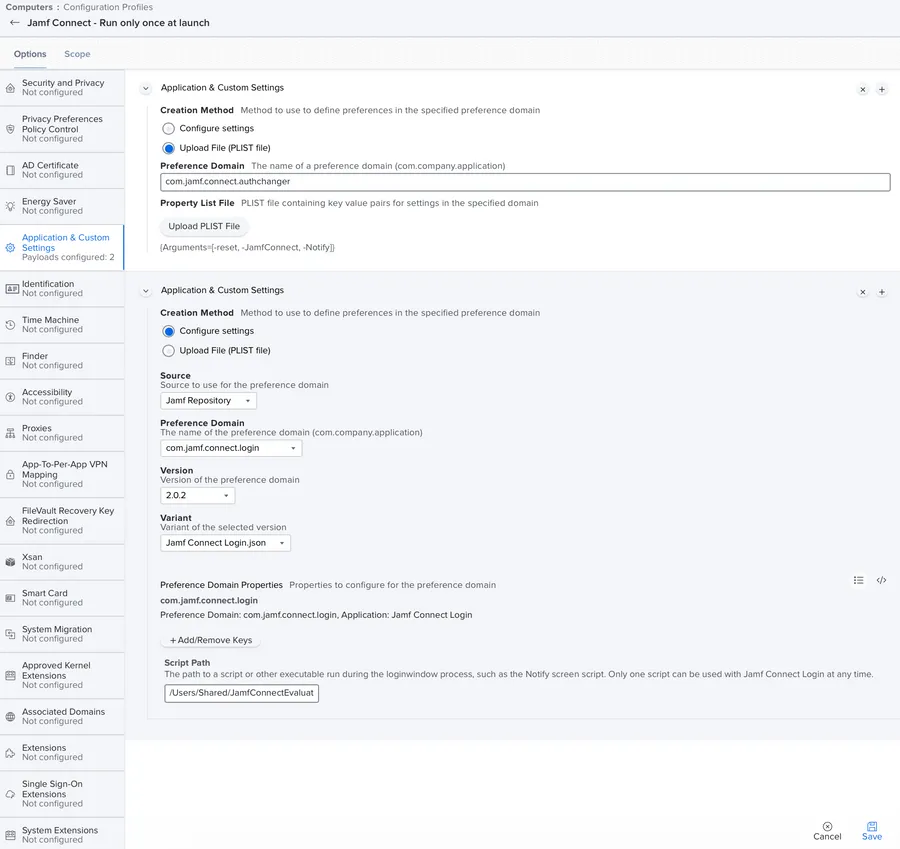Image resolution: width=900 pixels, height=849 pixels.
Task: Cancel the configuration profile changes
Action: 827,831
